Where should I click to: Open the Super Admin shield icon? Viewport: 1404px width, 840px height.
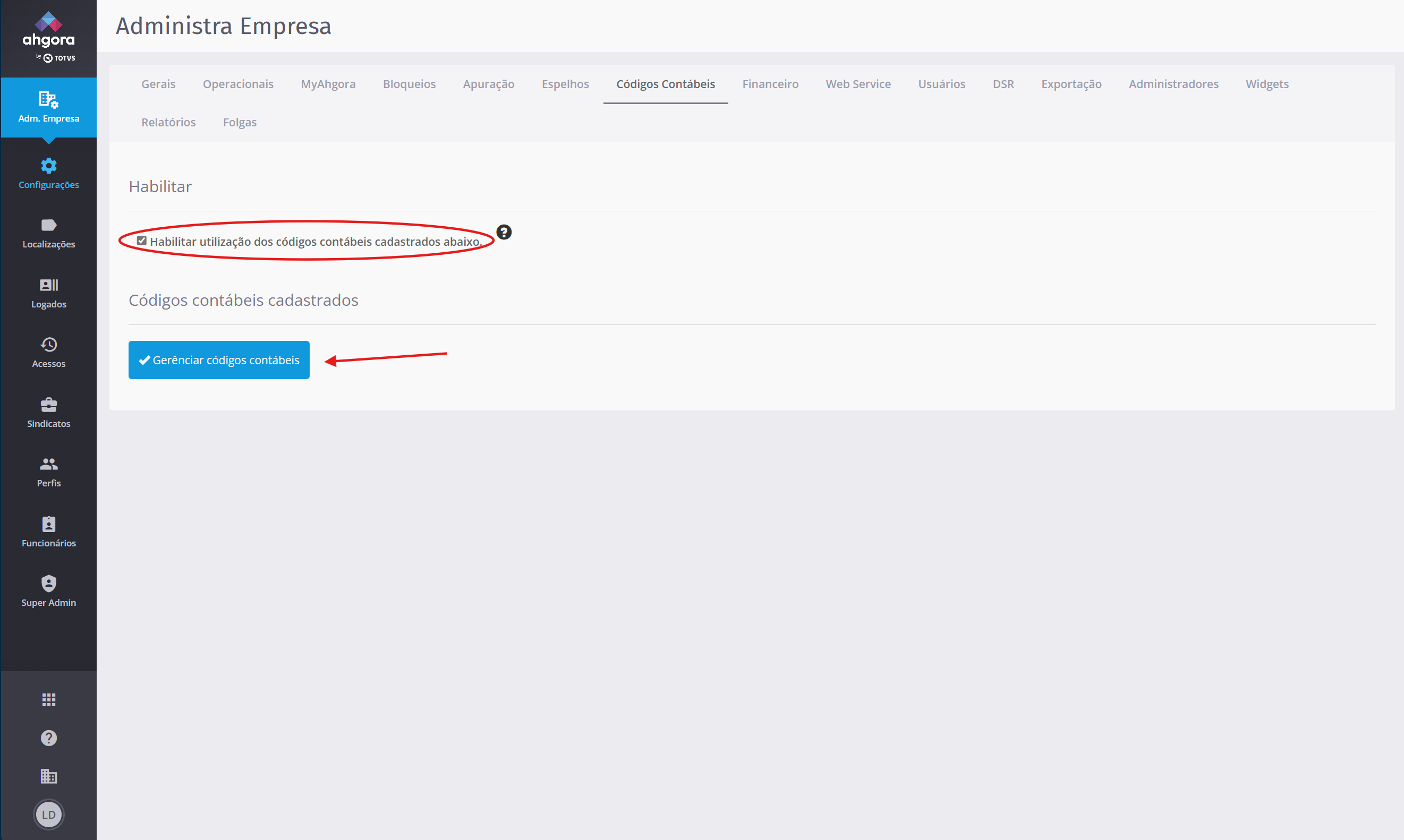(x=49, y=583)
